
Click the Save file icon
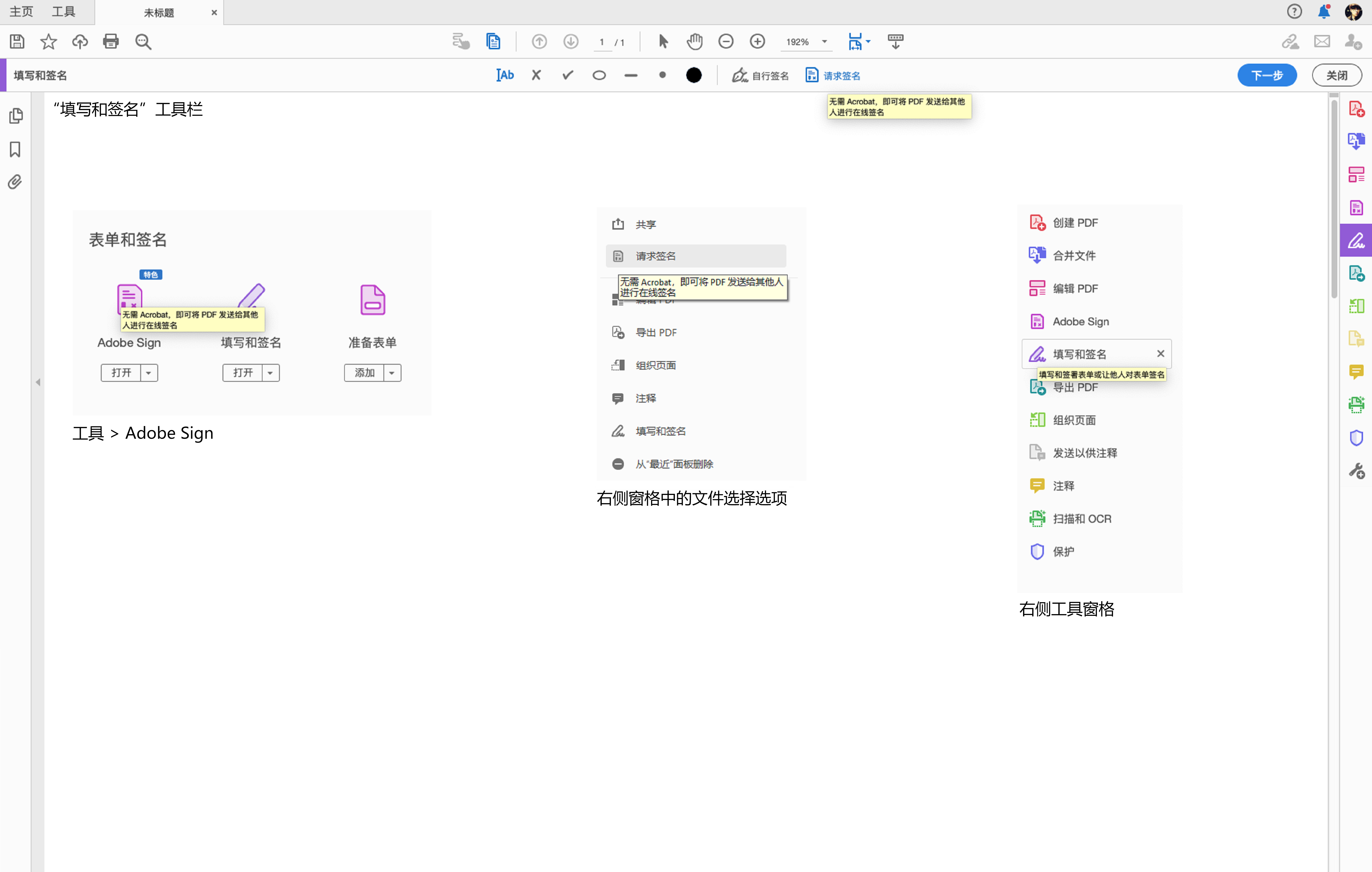pyautogui.click(x=17, y=42)
